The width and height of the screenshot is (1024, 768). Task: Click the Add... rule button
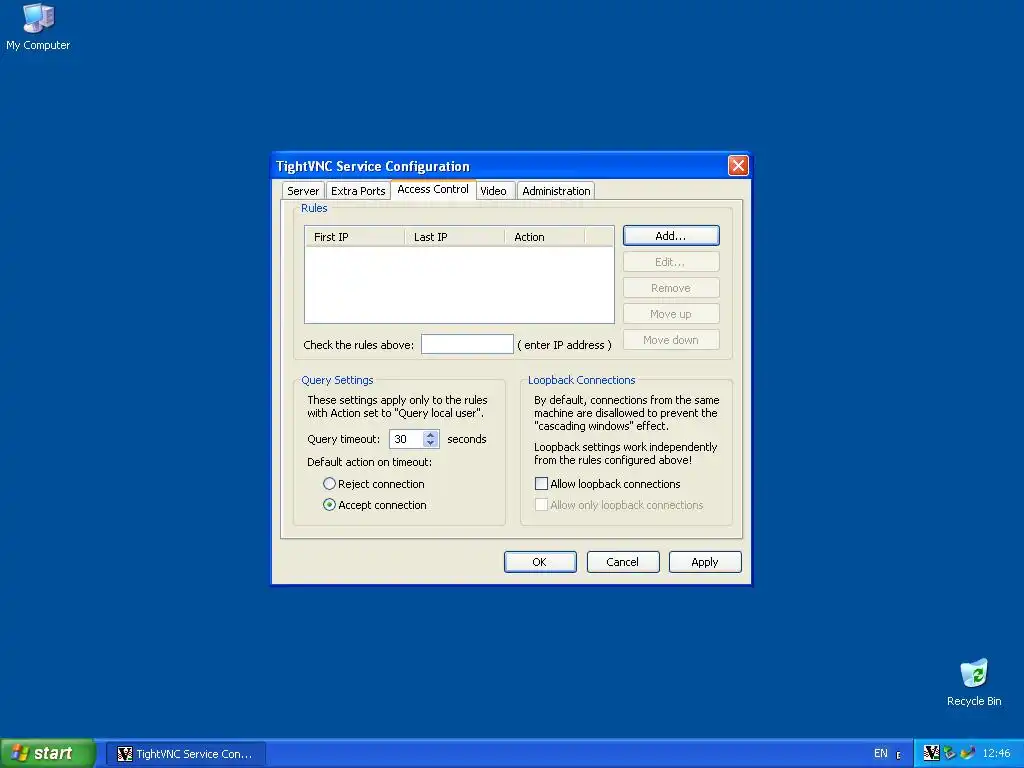click(671, 236)
